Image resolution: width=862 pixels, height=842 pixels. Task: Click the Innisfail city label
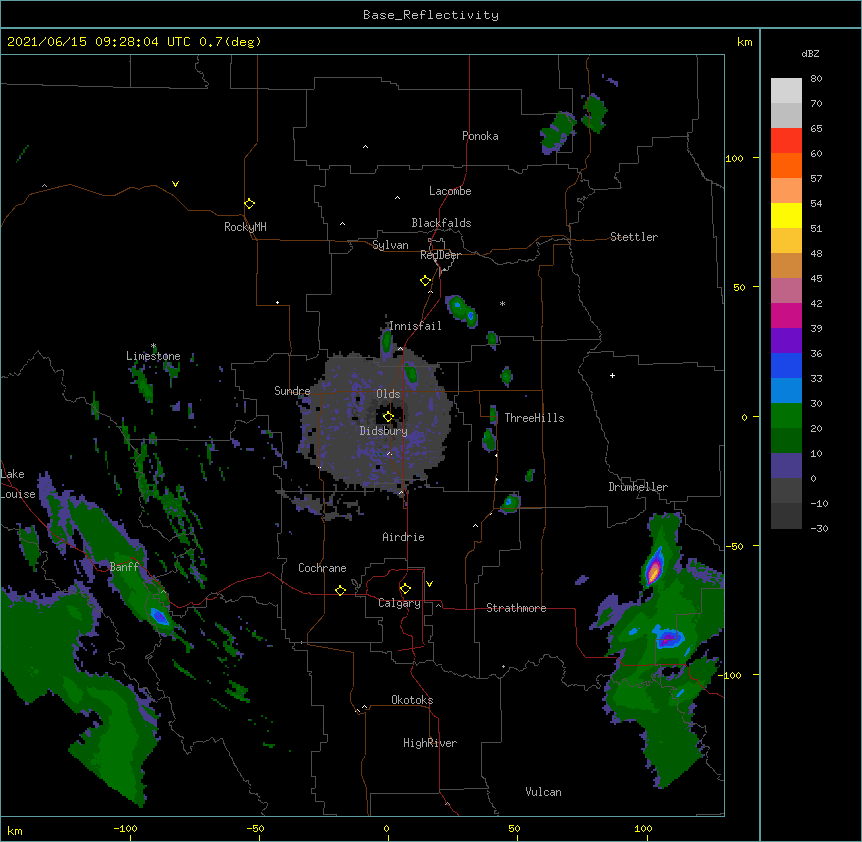pos(415,326)
